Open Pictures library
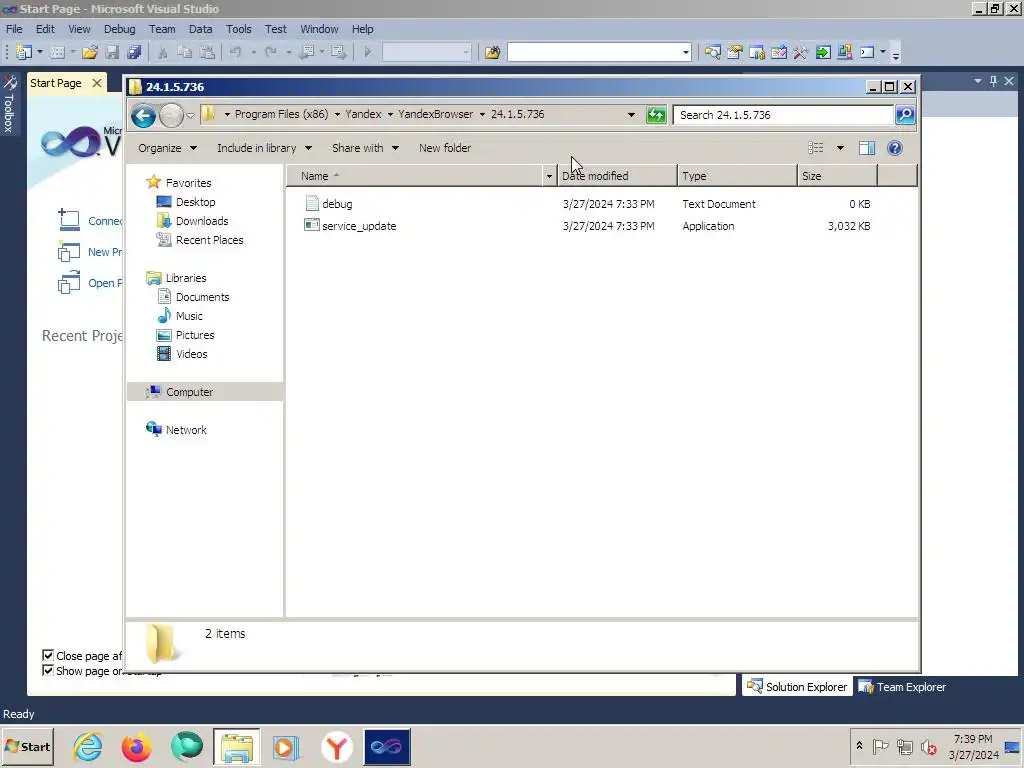 tap(195, 335)
